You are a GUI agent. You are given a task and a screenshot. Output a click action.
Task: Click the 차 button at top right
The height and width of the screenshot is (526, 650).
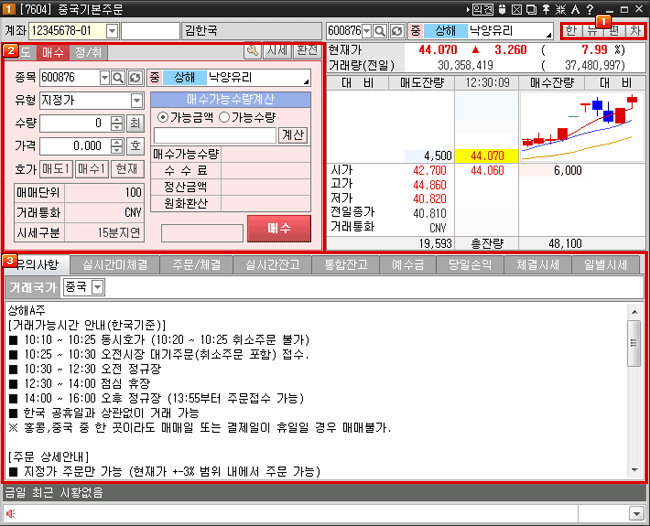coord(635,31)
